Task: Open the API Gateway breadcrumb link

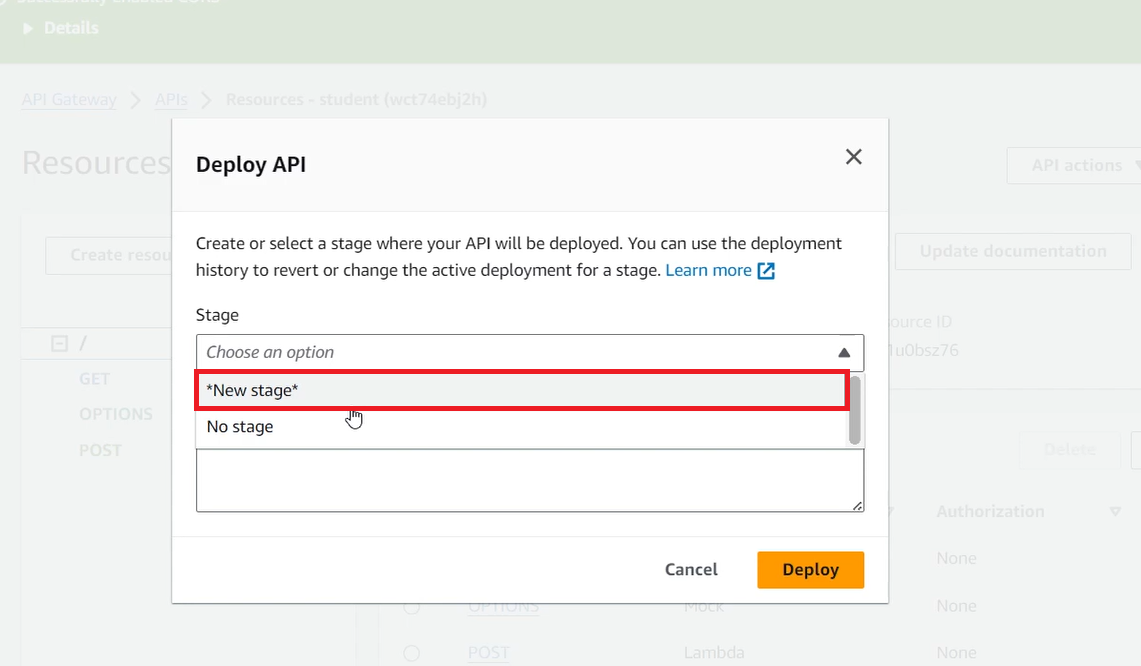Action: tap(68, 99)
